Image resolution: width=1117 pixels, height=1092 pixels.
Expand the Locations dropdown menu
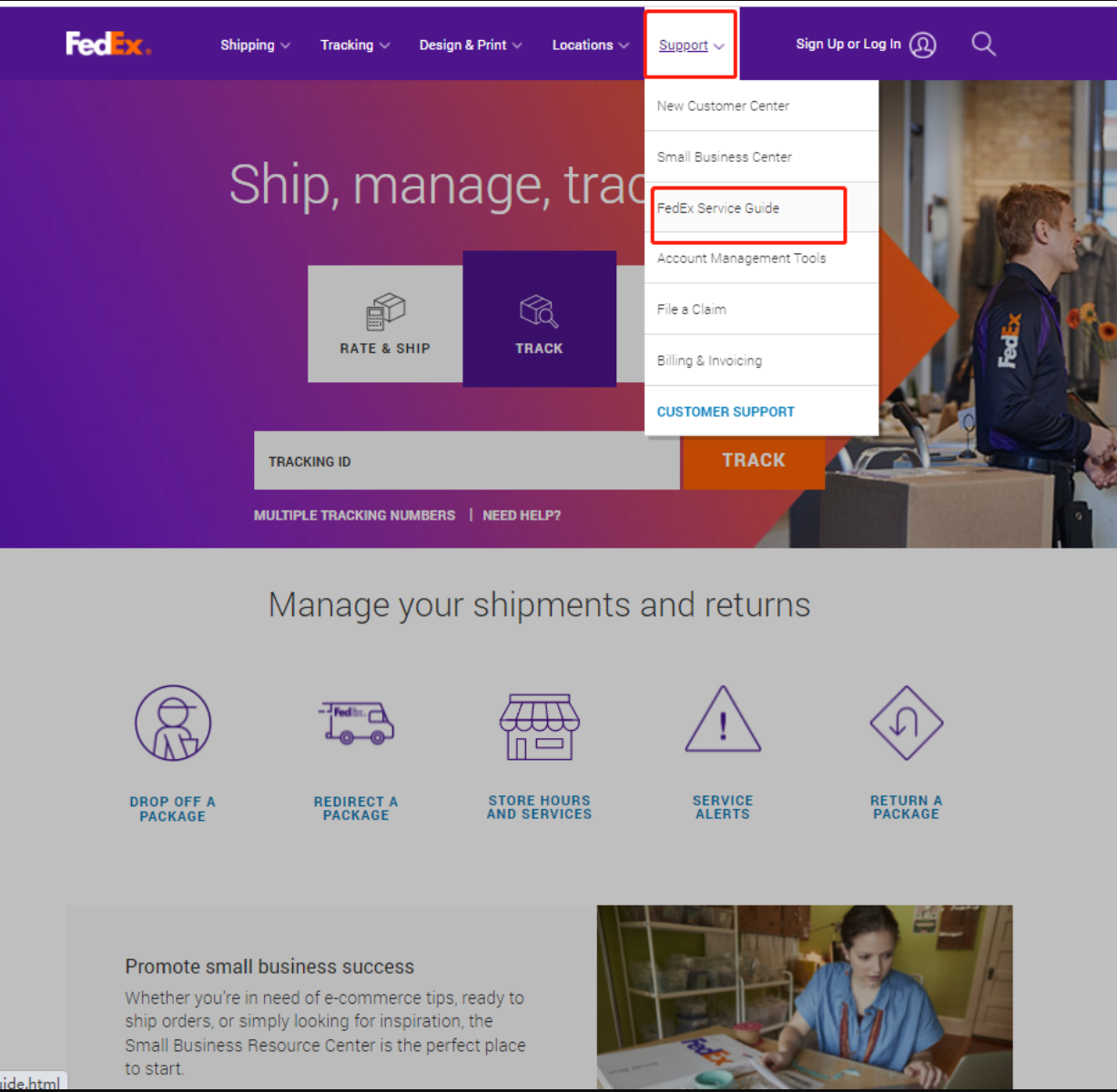[590, 45]
